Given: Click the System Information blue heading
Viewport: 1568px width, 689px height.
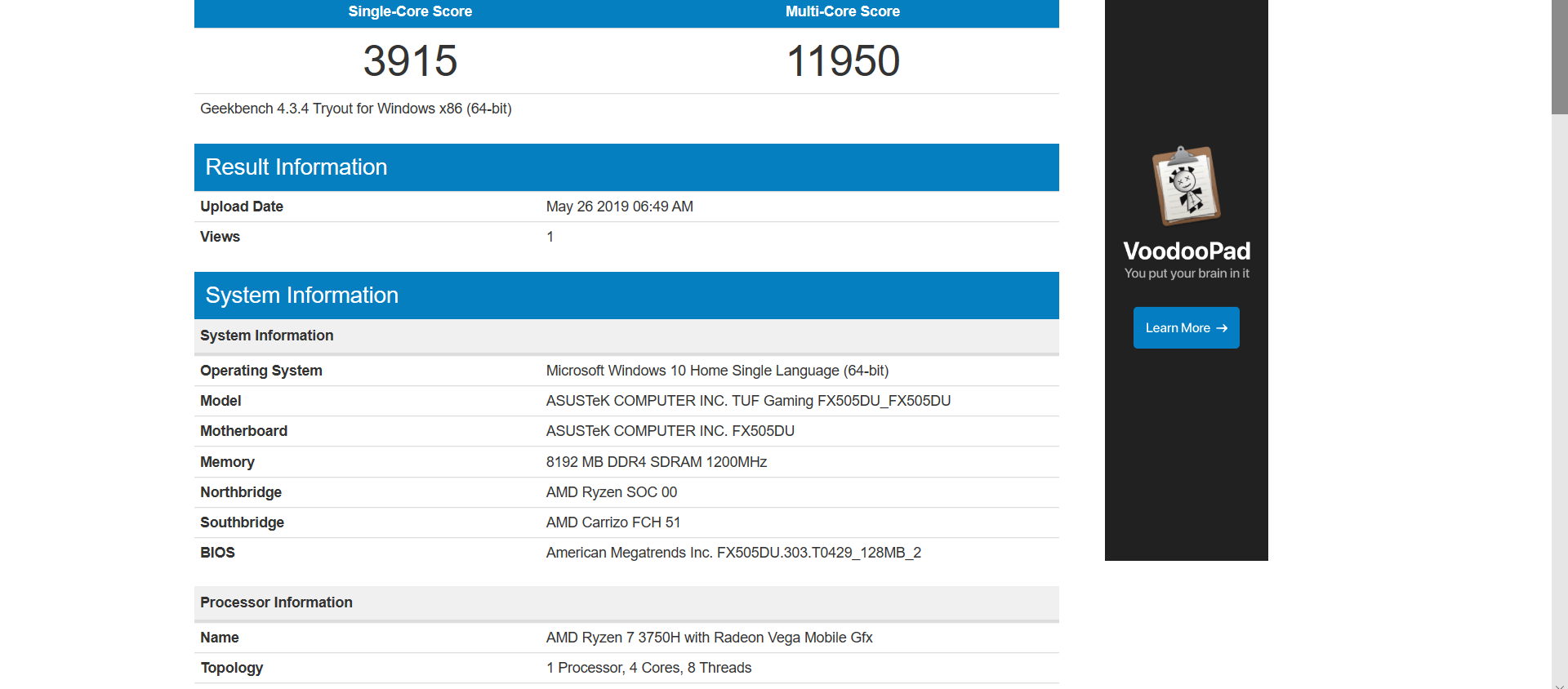Looking at the screenshot, I should 302,296.
